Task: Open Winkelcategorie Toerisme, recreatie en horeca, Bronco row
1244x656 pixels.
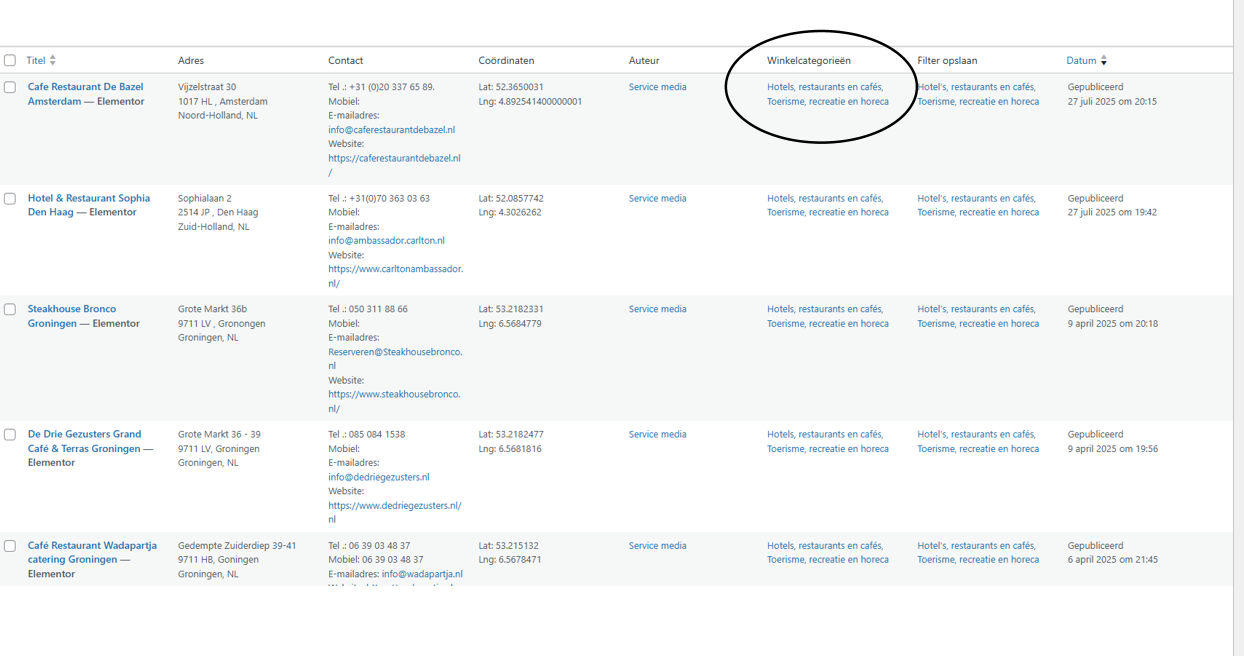Action: pyautogui.click(x=828, y=323)
